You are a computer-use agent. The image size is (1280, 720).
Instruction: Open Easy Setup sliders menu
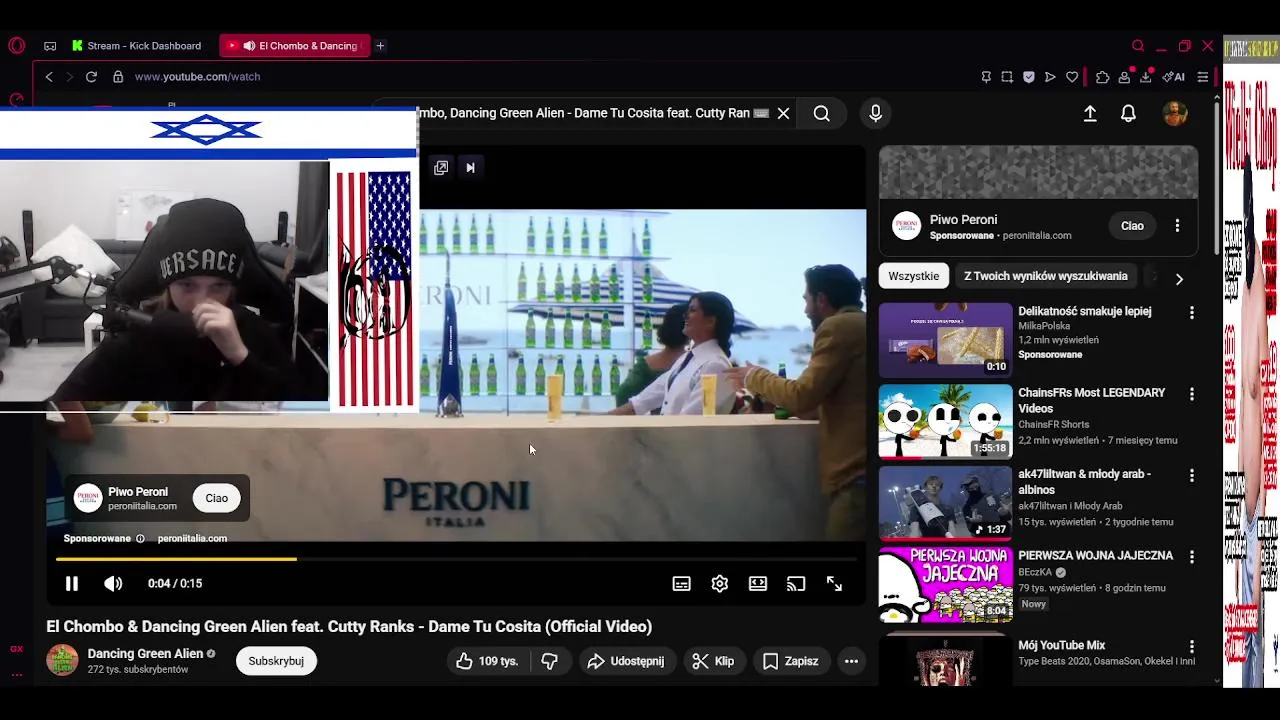(x=1202, y=76)
